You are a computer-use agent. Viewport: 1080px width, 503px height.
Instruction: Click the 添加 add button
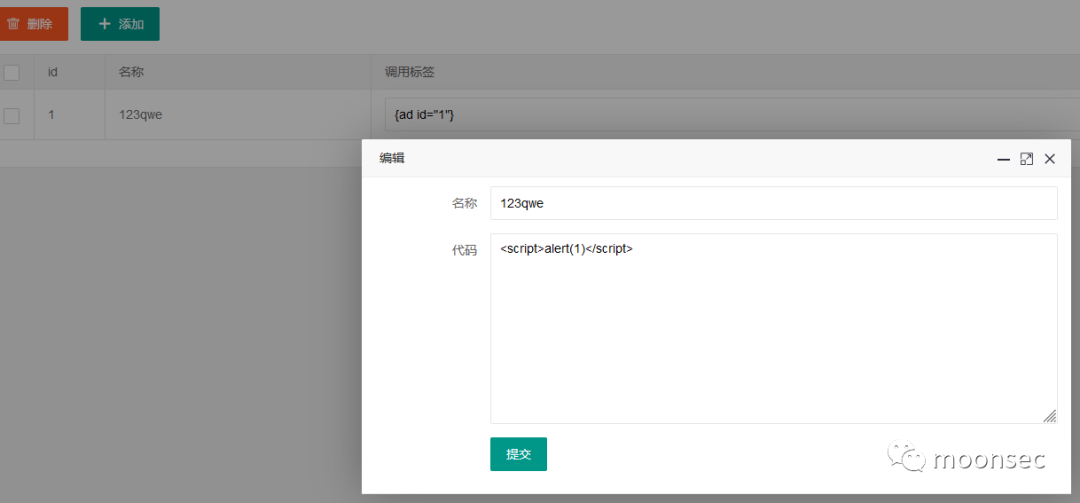point(120,24)
